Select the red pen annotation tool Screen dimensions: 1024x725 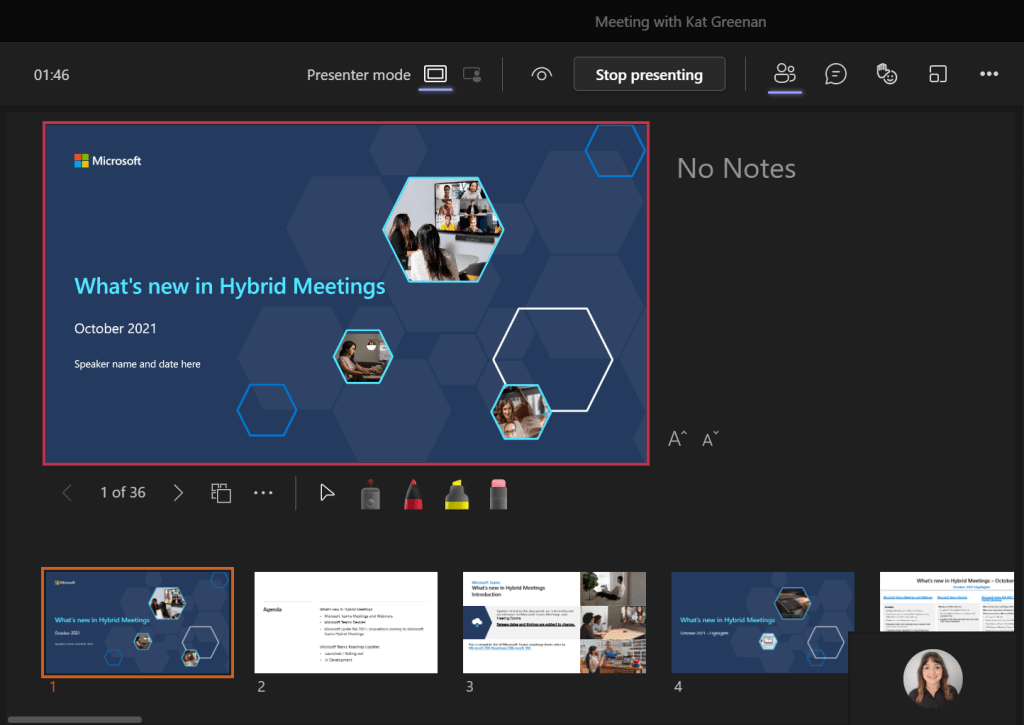(x=414, y=492)
